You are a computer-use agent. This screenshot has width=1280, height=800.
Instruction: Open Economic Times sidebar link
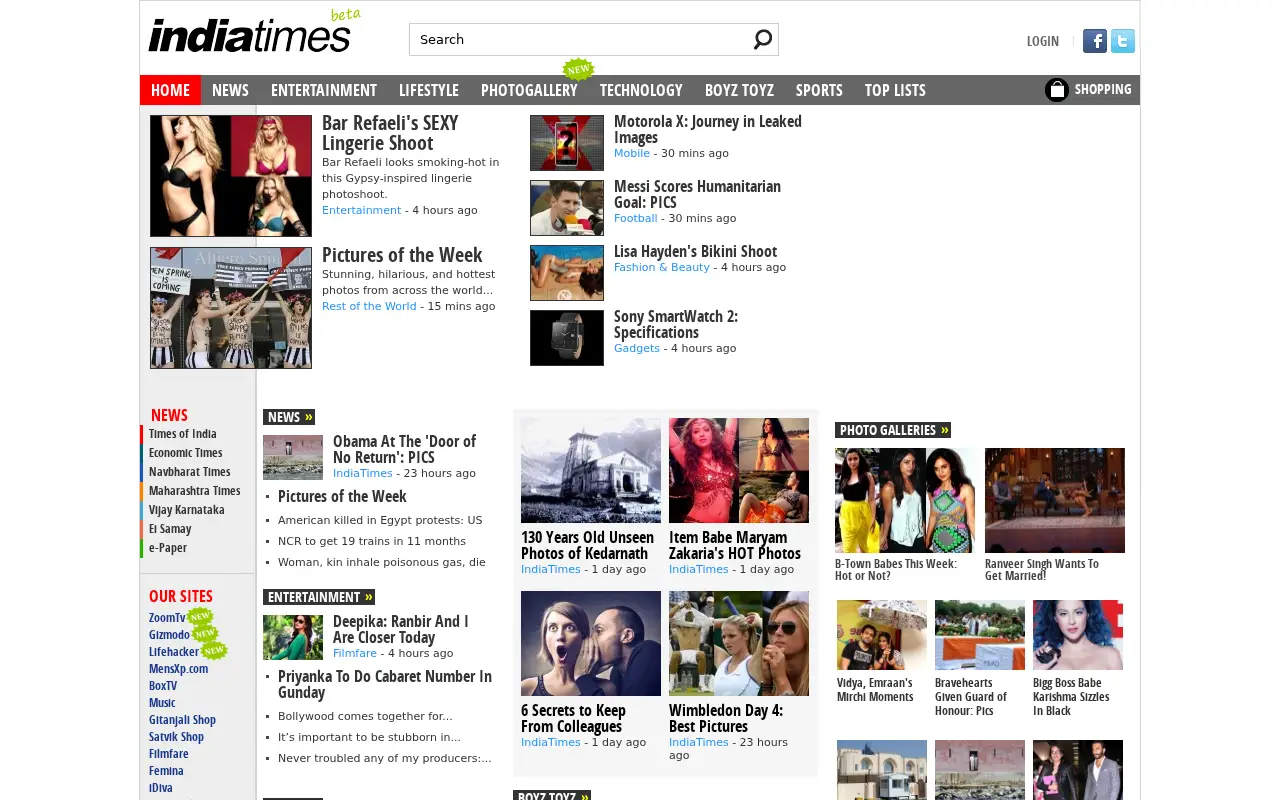point(186,453)
